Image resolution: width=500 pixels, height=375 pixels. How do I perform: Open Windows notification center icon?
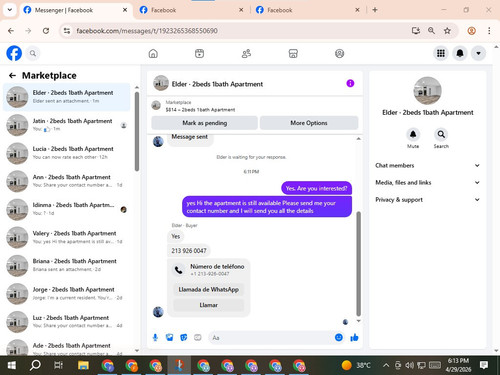[484, 365]
